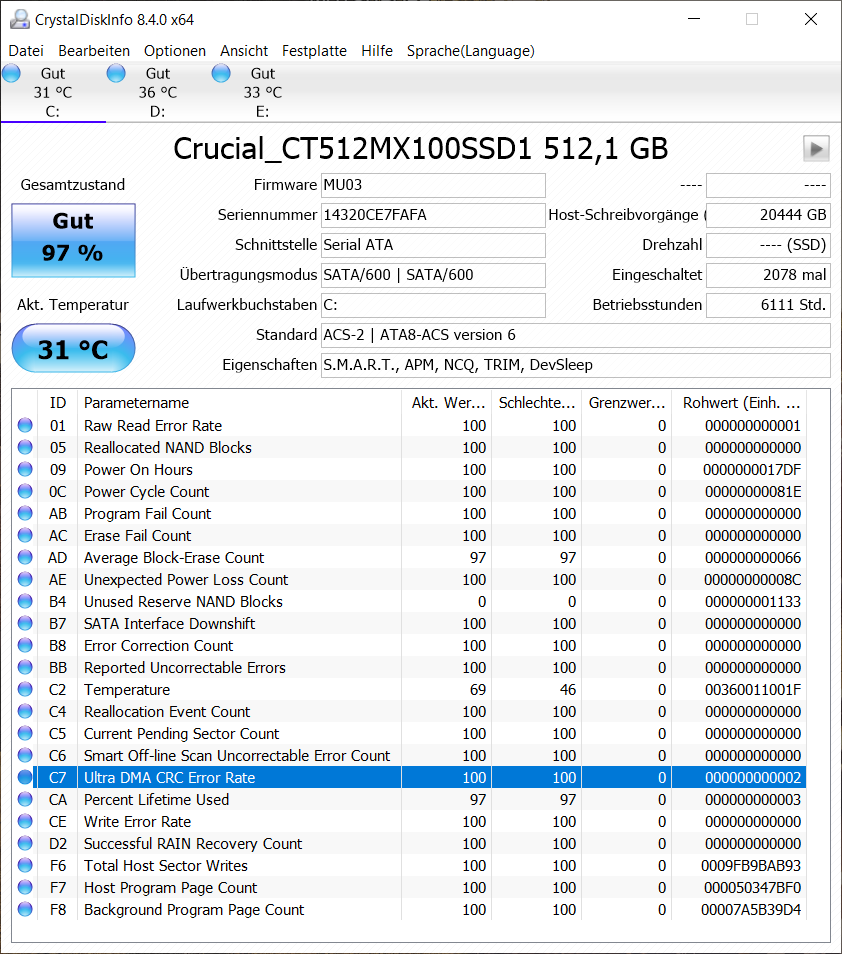Click the Host-Schreibvorgänge value 20444 GB
The image size is (843, 954).
(768, 215)
